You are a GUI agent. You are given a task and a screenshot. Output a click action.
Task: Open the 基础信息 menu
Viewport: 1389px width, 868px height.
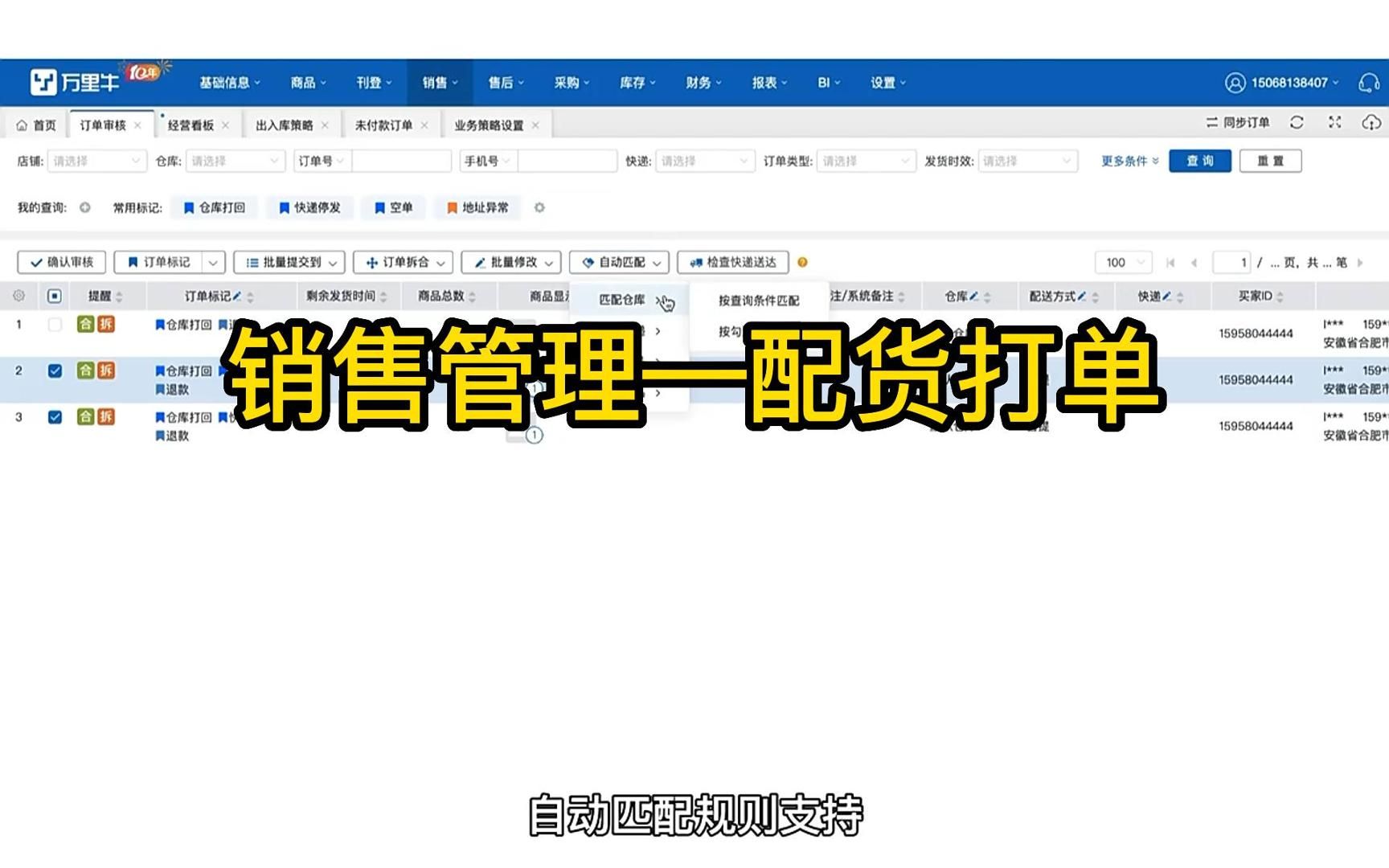[x=229, y=82]
